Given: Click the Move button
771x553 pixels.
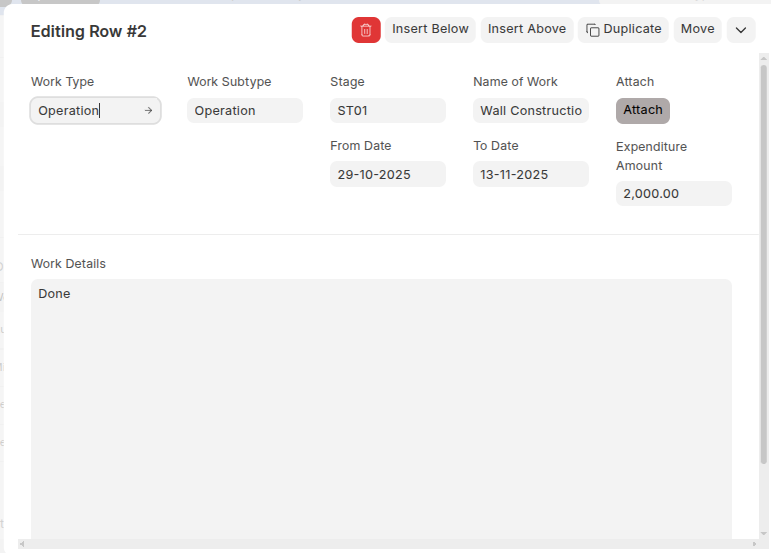Looking at the screenshot, I should 697,30.
